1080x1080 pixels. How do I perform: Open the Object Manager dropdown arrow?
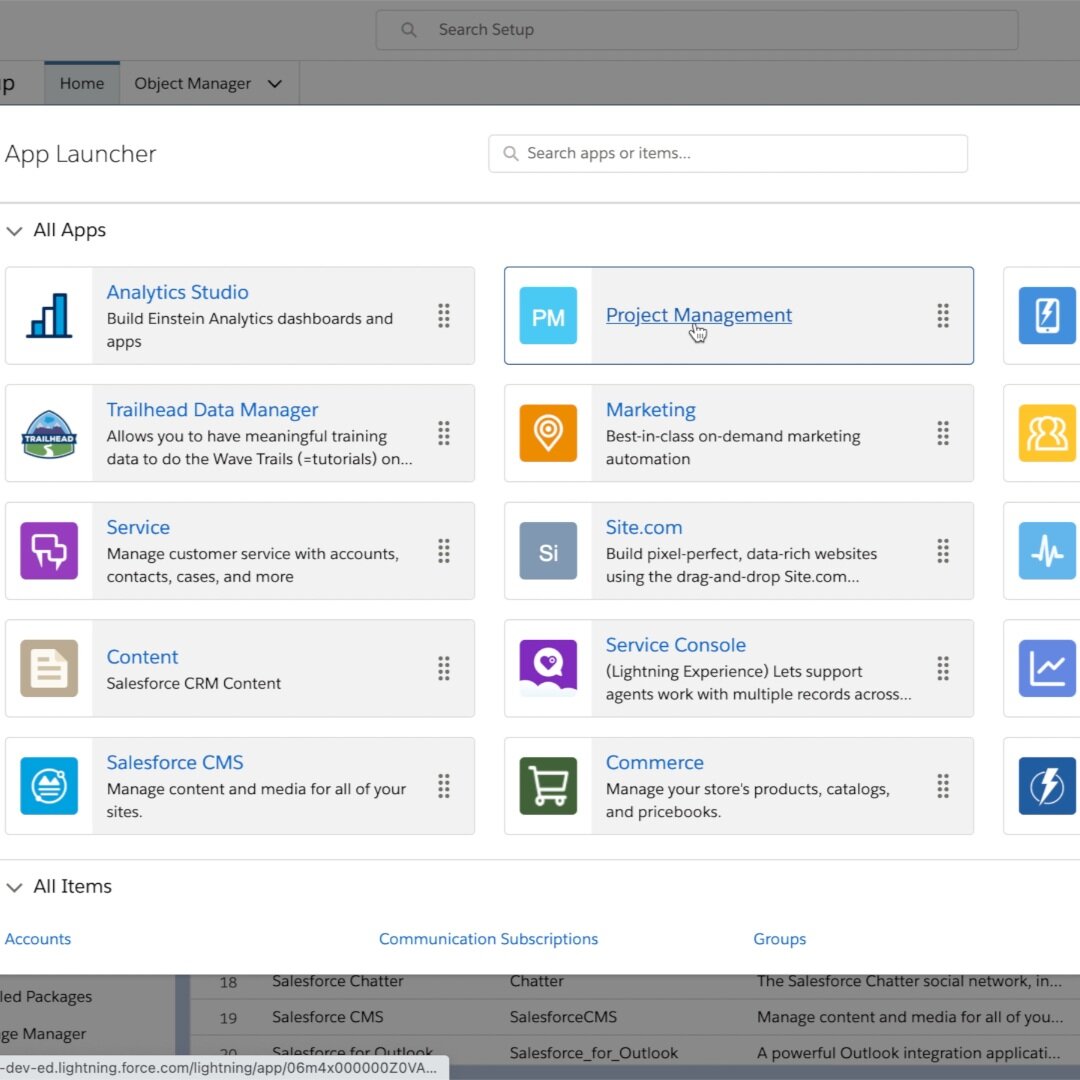pyautogui.click(x=274, y=84)
